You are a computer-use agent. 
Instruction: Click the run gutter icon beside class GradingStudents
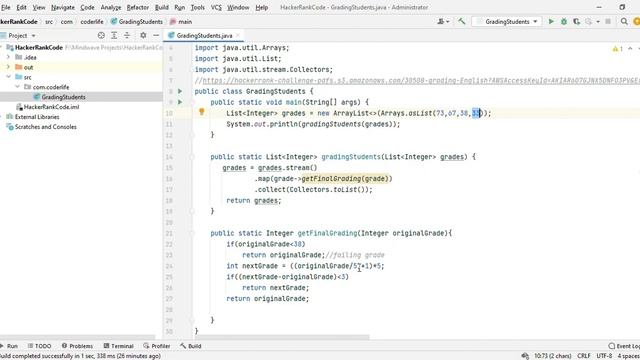pos(180,91)
